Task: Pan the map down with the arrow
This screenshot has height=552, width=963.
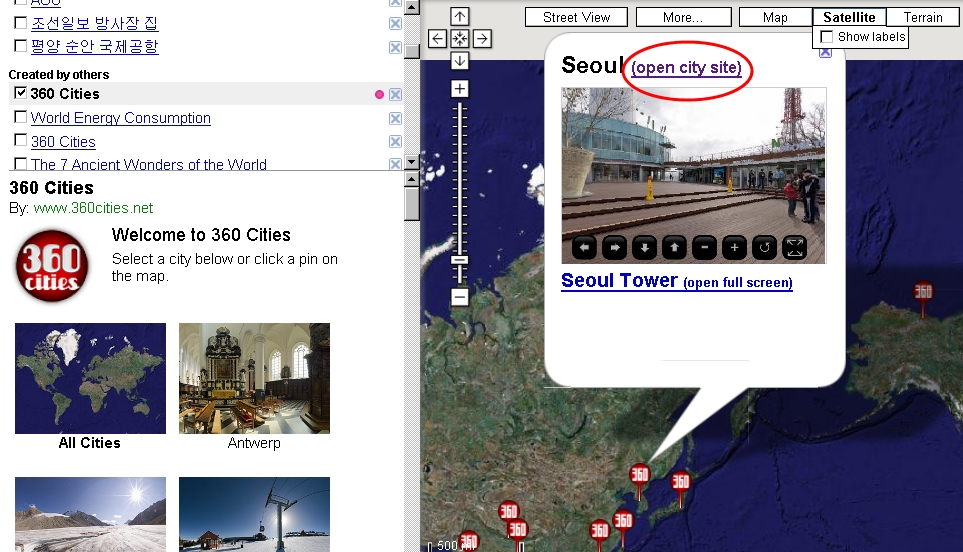Action: [459, 61]
